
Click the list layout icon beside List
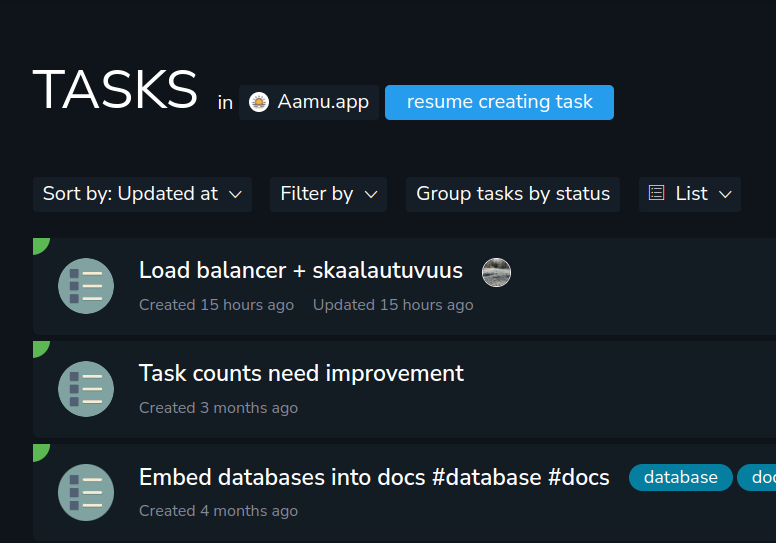click(x=656, y=193)
